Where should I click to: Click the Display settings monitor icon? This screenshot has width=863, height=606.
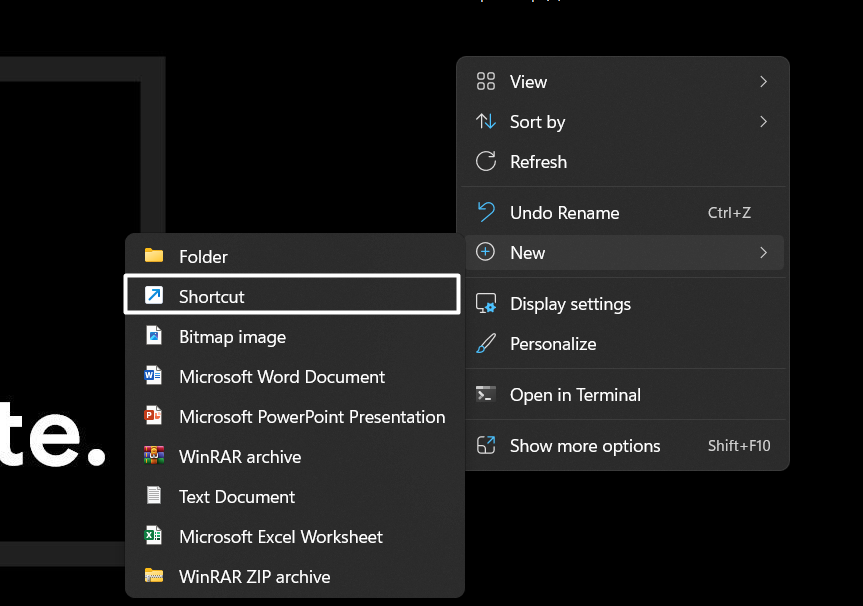point(486,303)
